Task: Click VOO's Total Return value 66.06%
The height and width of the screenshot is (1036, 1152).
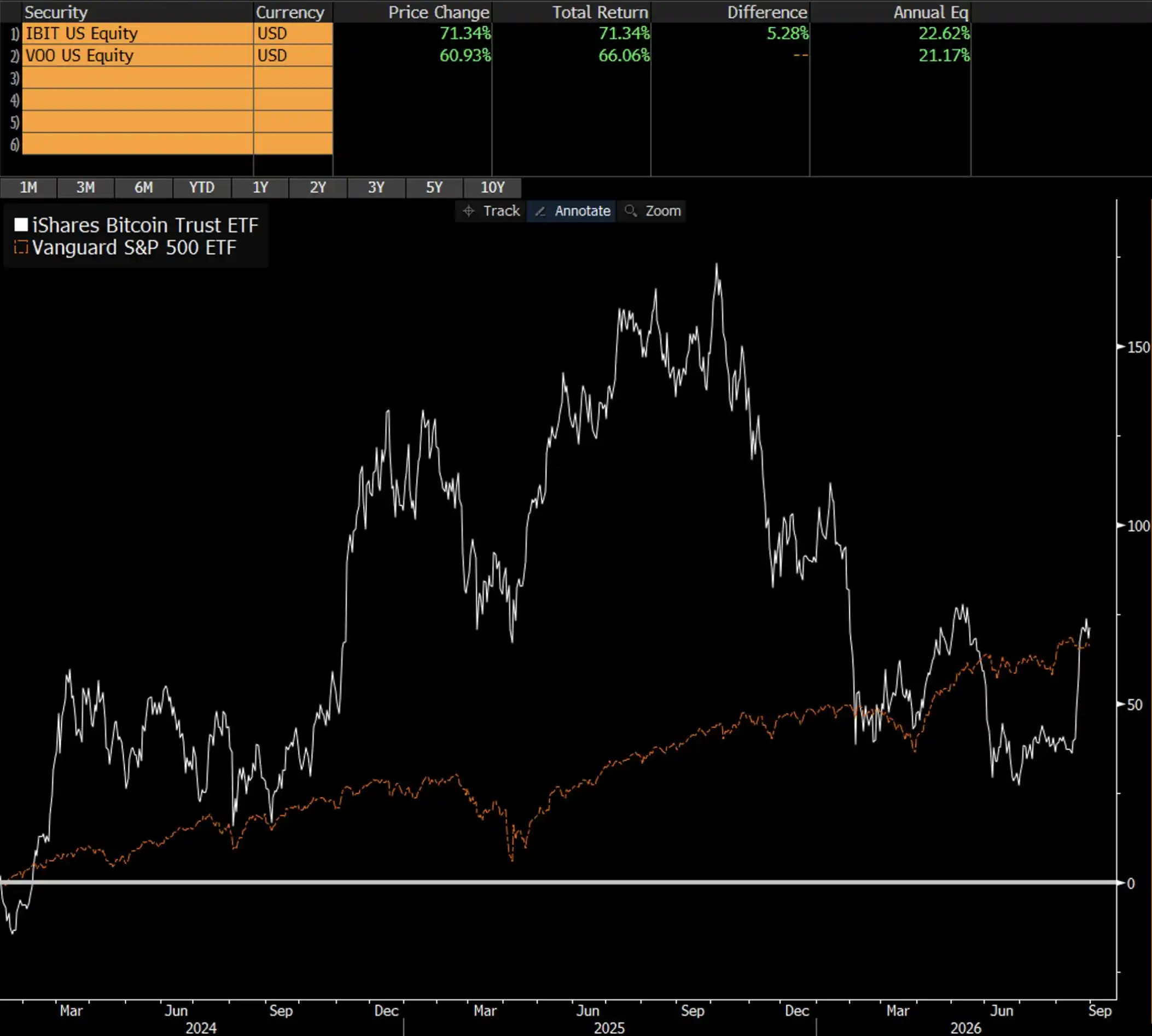Action: click(624, 56)
